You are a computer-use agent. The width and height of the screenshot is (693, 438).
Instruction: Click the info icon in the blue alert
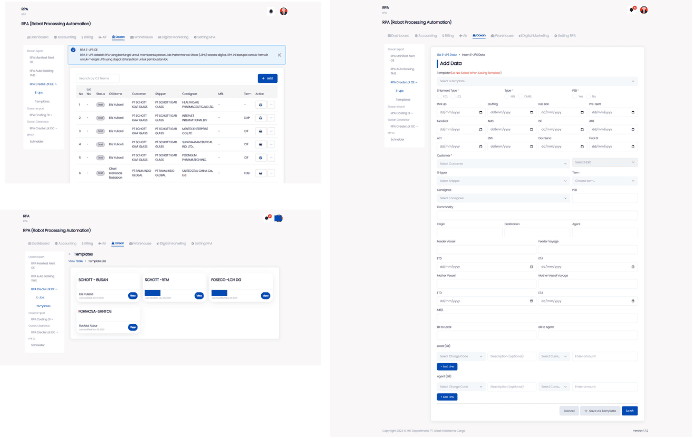73,50
